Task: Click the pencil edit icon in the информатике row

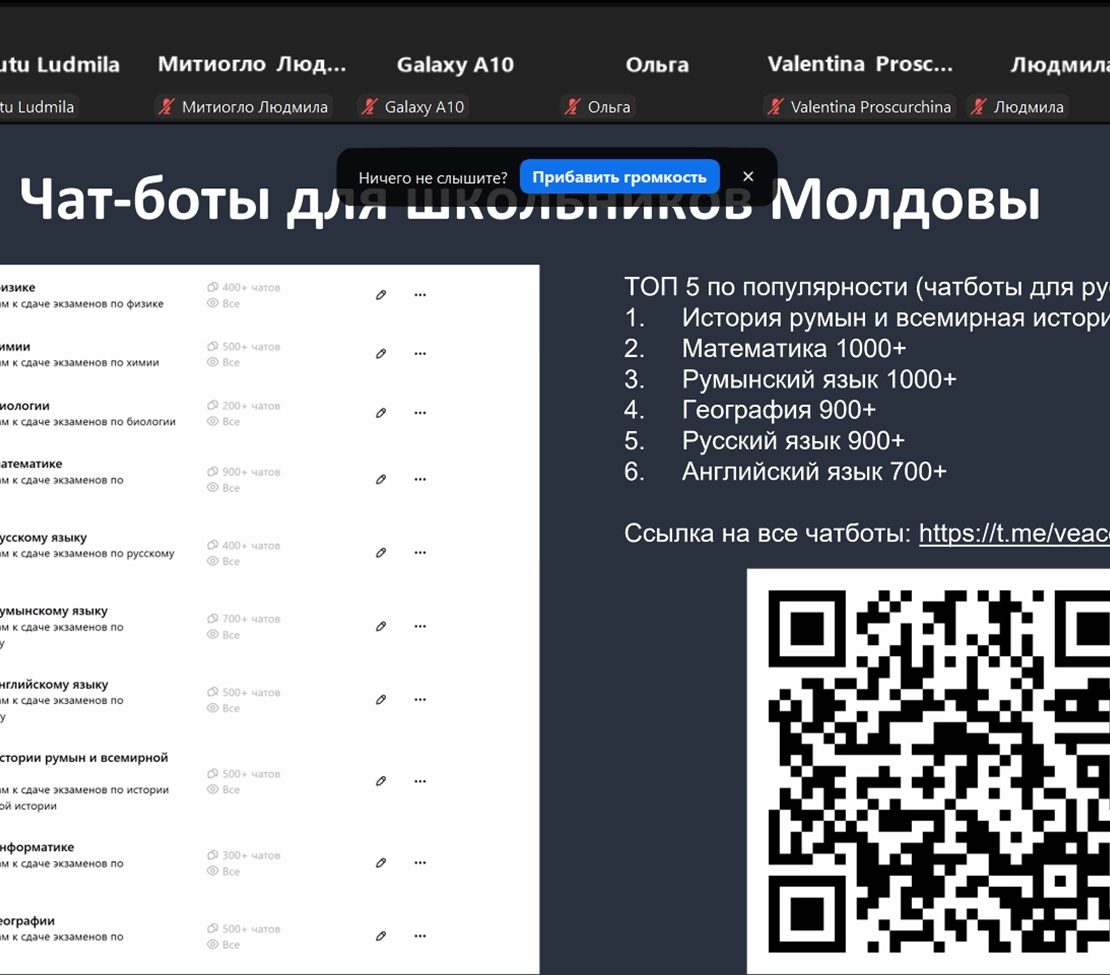Action: 381,862
